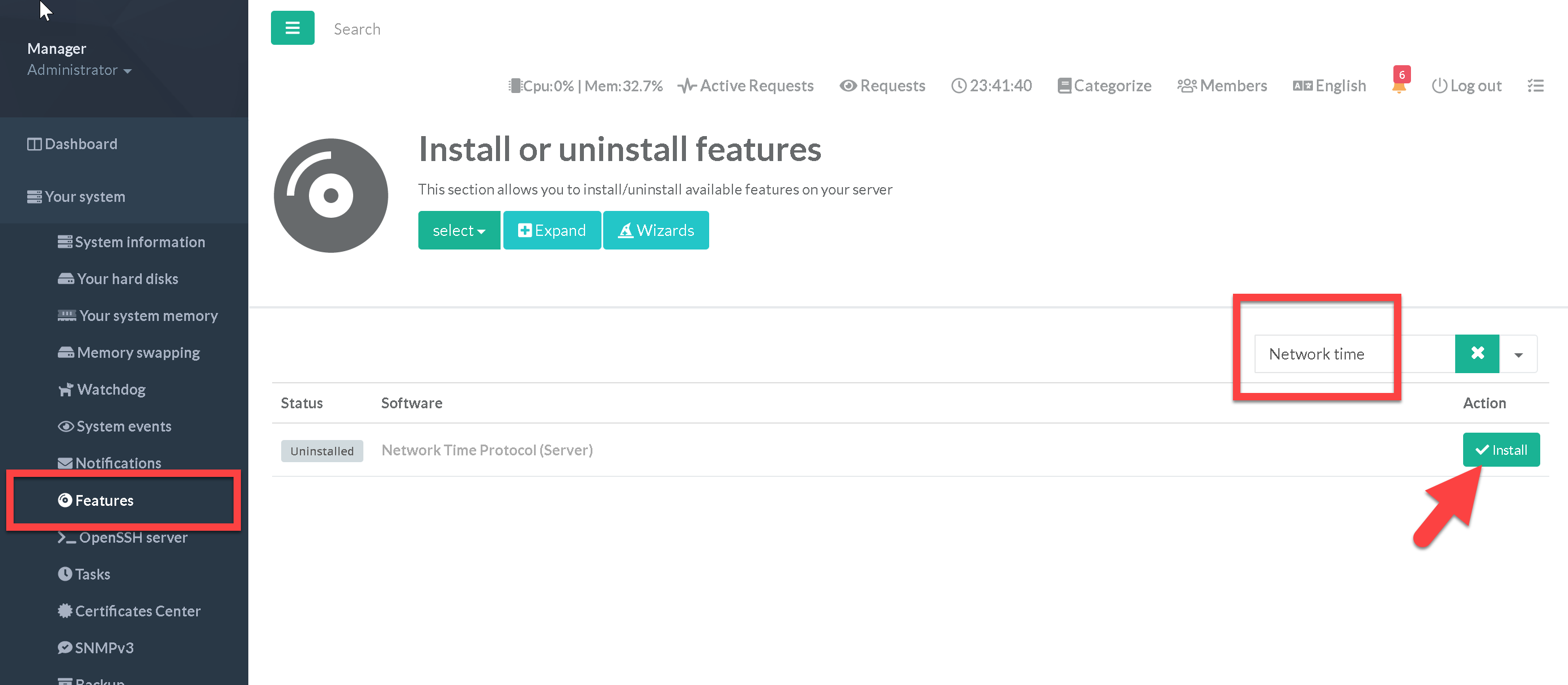Toggle the Expand button
Screen dimensions: 1568x685
click(552, 230)
